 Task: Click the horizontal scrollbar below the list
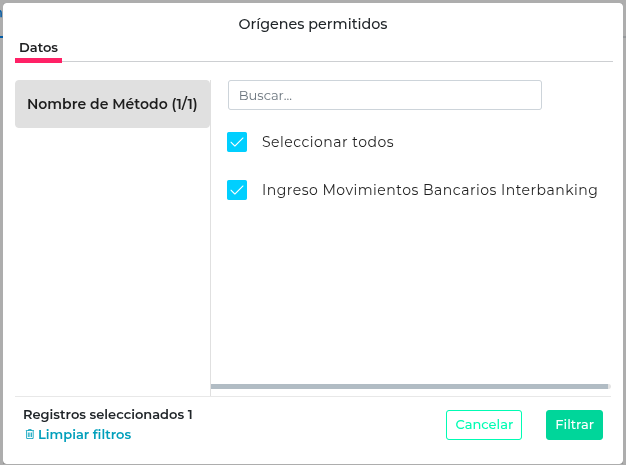pyautogui.click(x=410, y=386)
